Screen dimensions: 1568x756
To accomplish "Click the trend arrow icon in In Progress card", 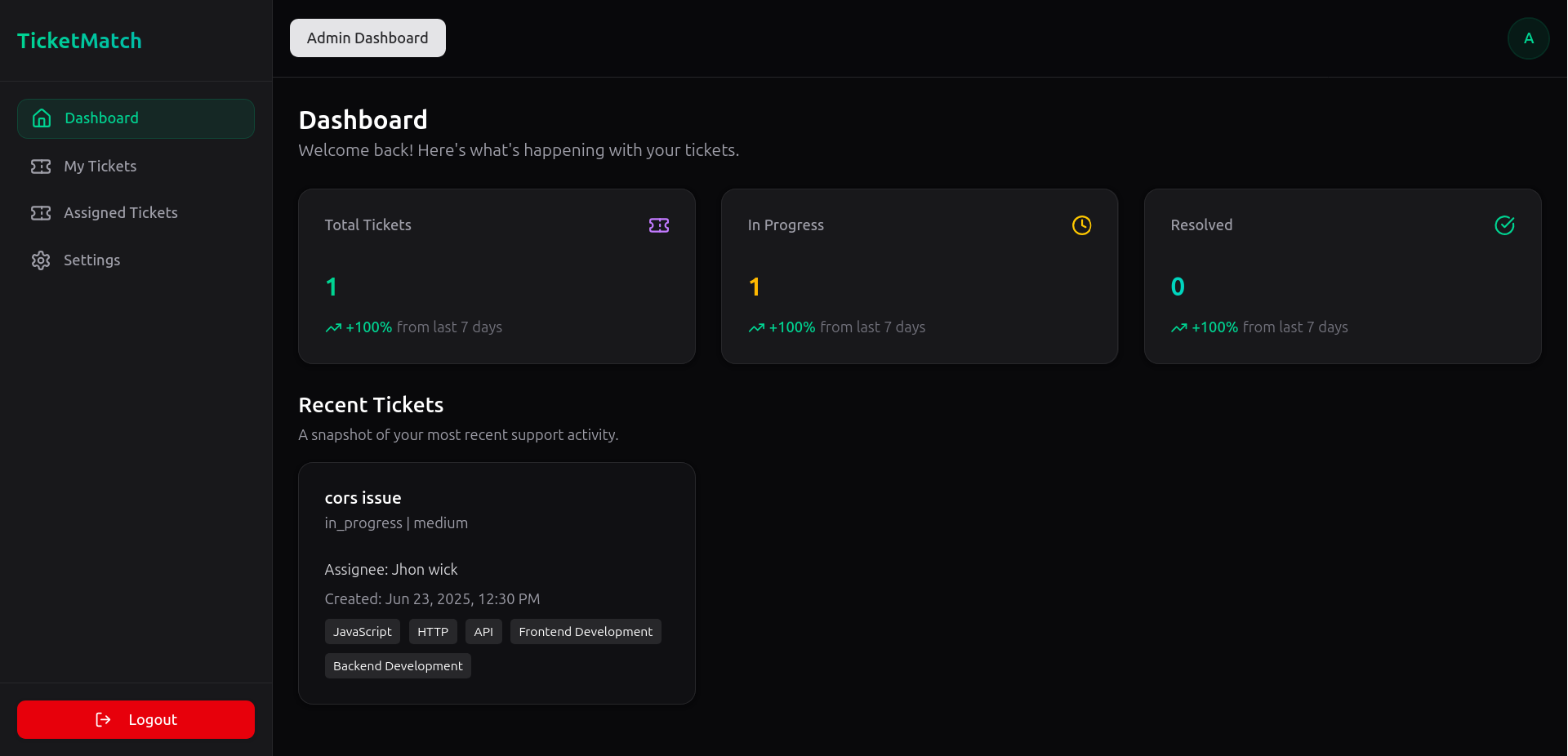I will [x=756, y=328].
